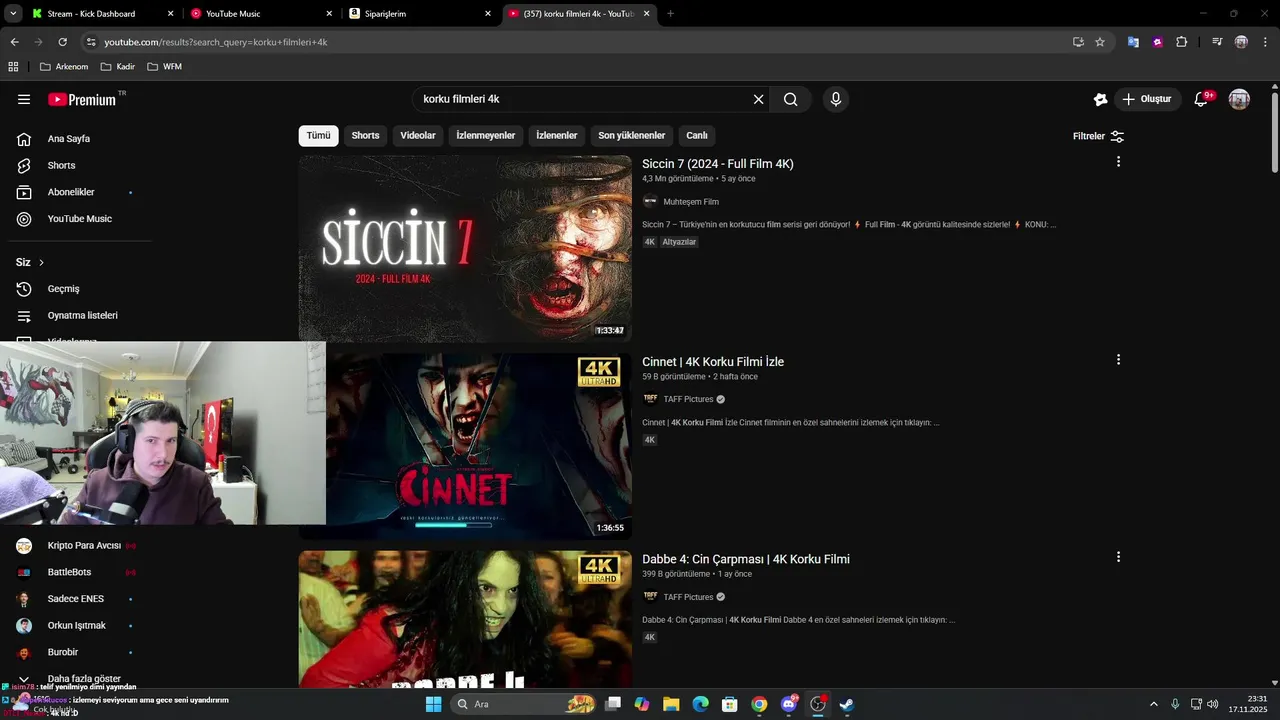Open YouTube Music in the sidebar

point(79,218)
